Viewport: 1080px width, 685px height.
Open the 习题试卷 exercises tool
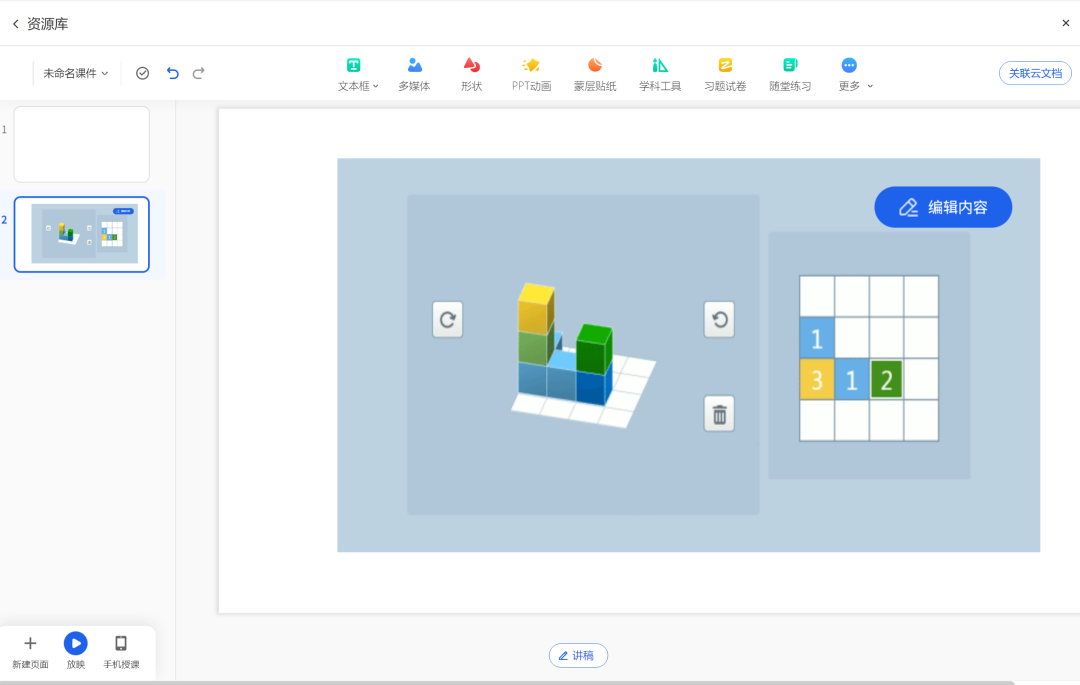(x=725, y=74)
